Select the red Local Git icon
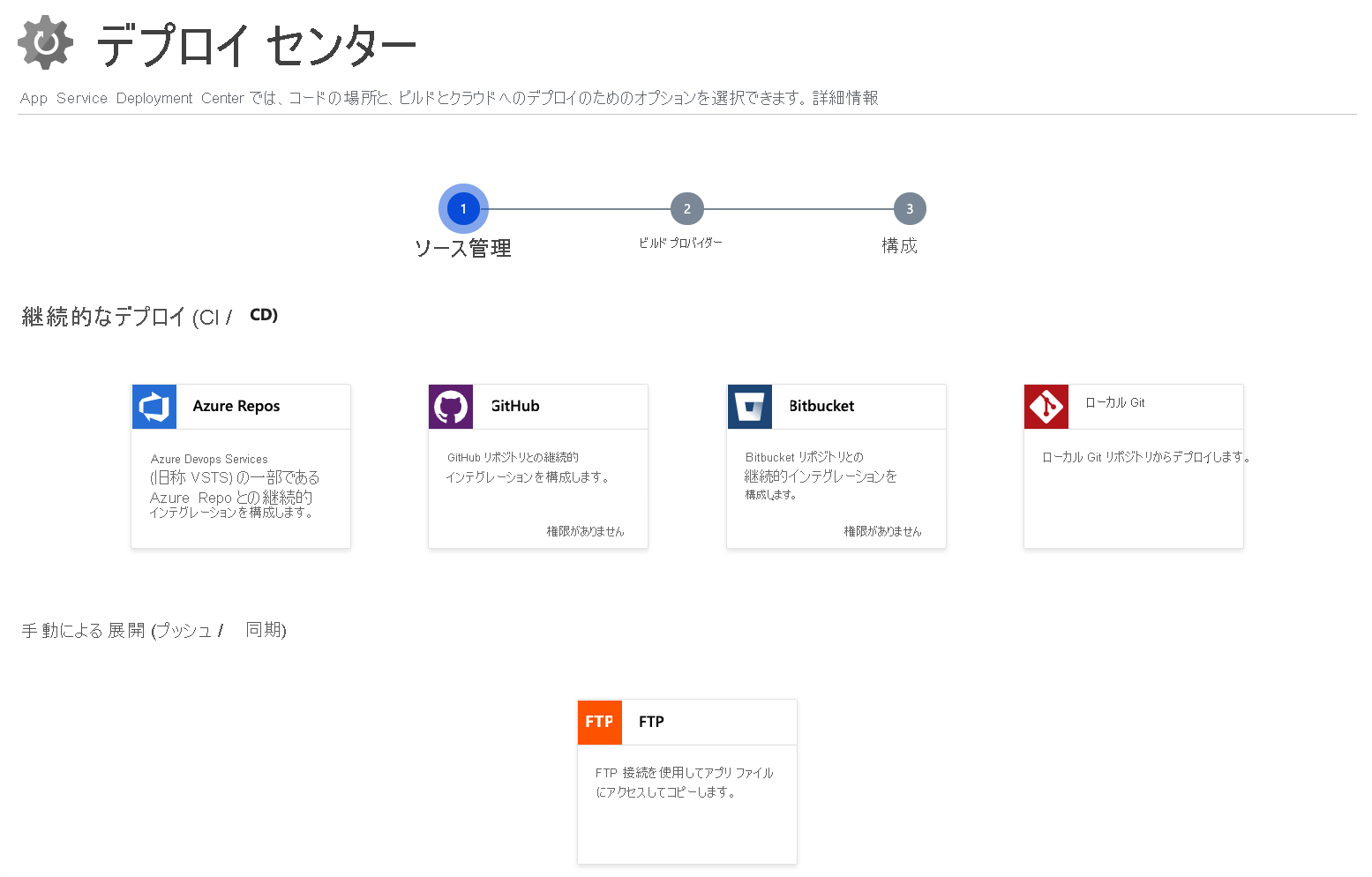The height and width of the screenshot is (877, 1372). 1046,407
